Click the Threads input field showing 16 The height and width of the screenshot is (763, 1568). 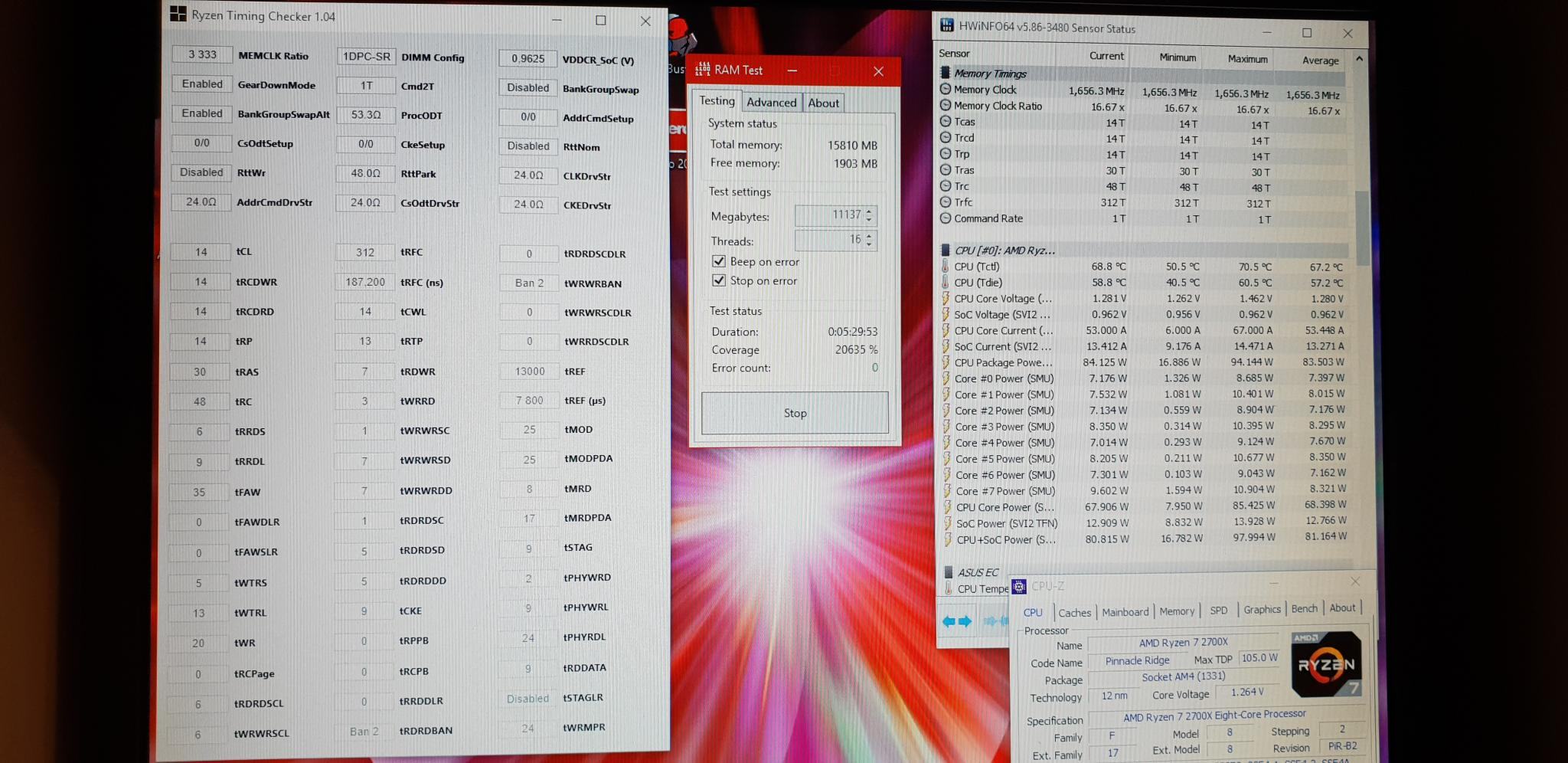(829, 240)
